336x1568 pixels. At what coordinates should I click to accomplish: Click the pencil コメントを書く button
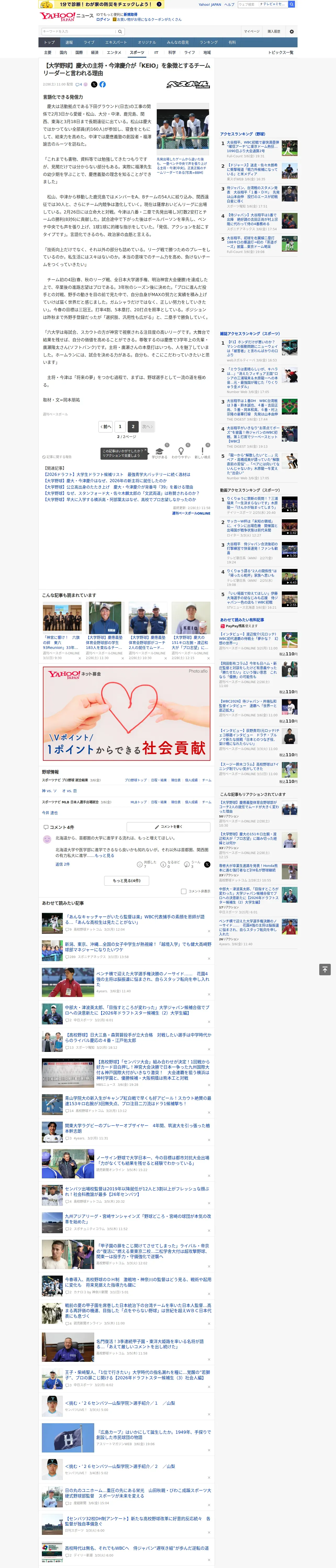pos(168,827)
